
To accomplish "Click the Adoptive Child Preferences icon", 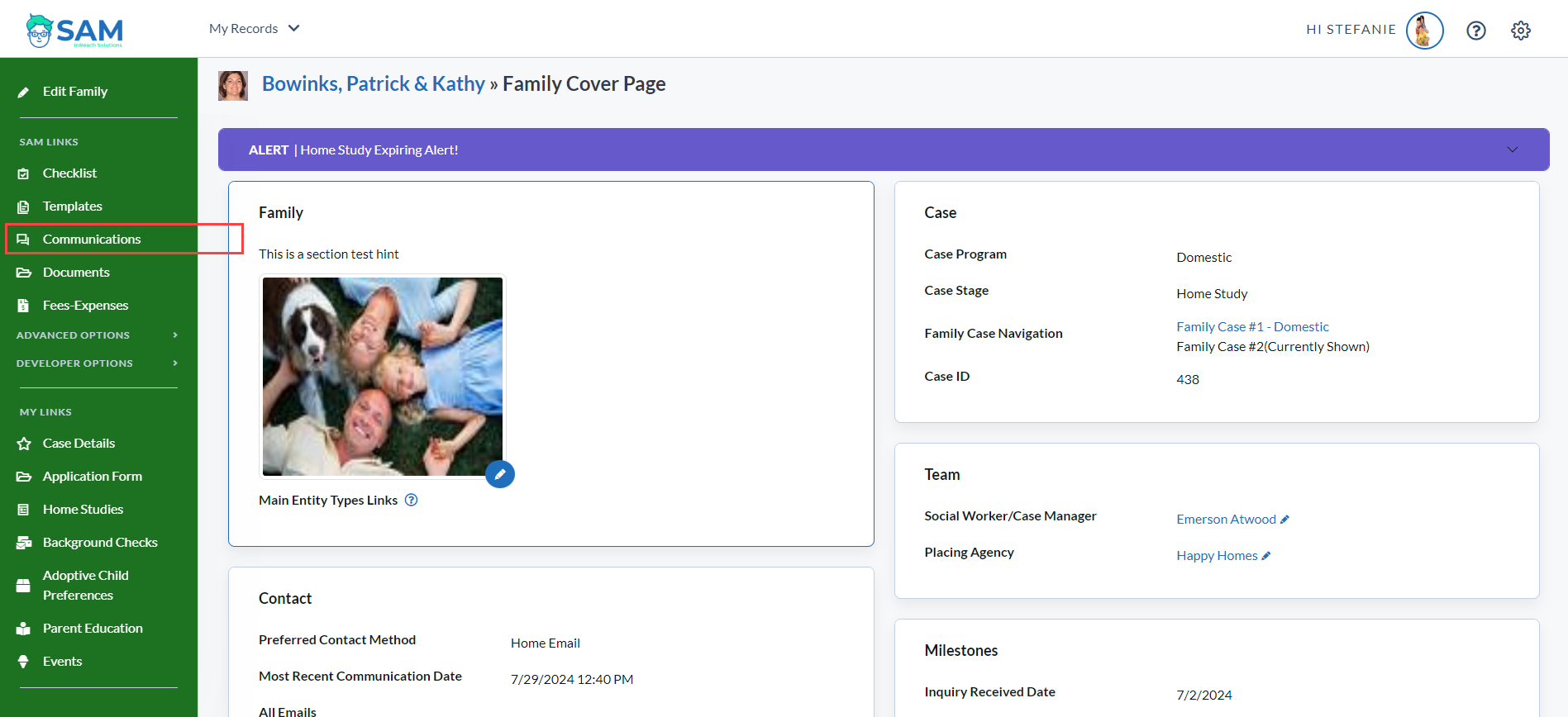I will tap(23, 586).
